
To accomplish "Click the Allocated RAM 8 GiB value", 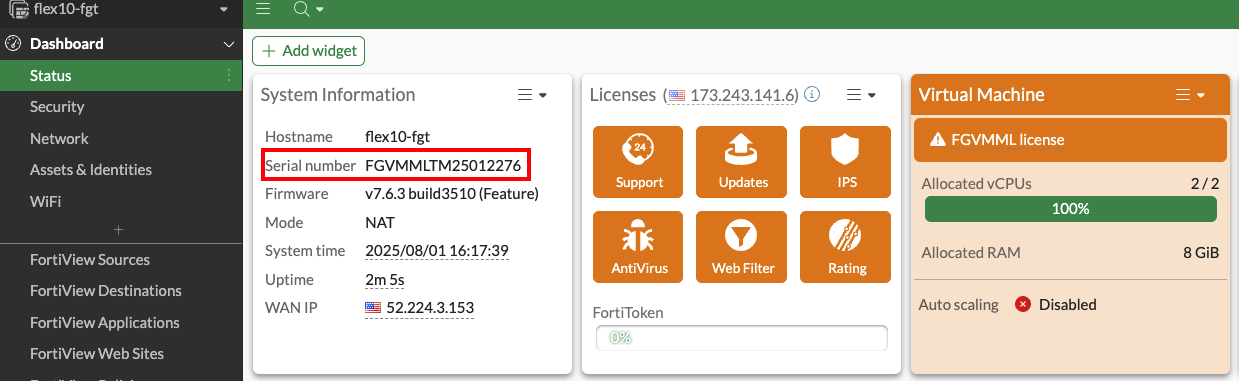I will pyautogui.click(x=1200, y=253).
